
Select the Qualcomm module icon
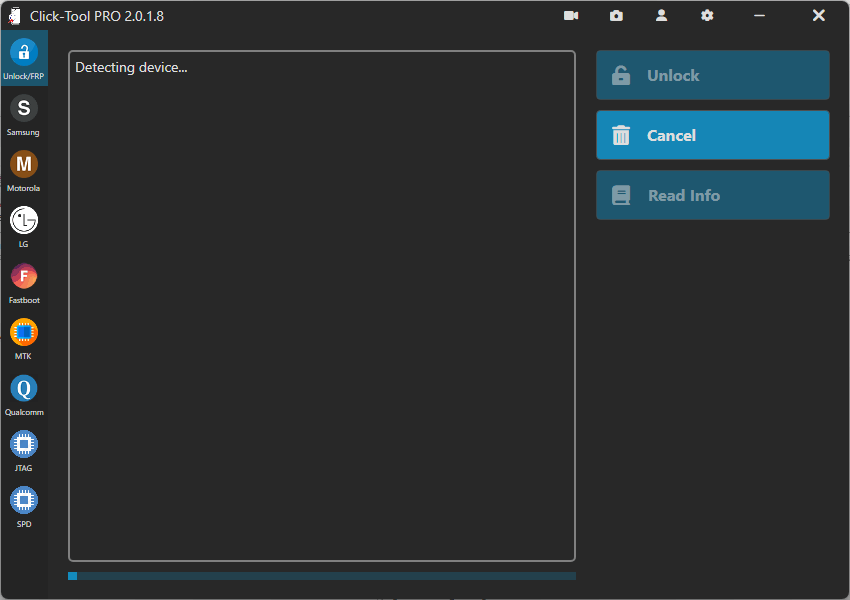click(x=23, y=388)
